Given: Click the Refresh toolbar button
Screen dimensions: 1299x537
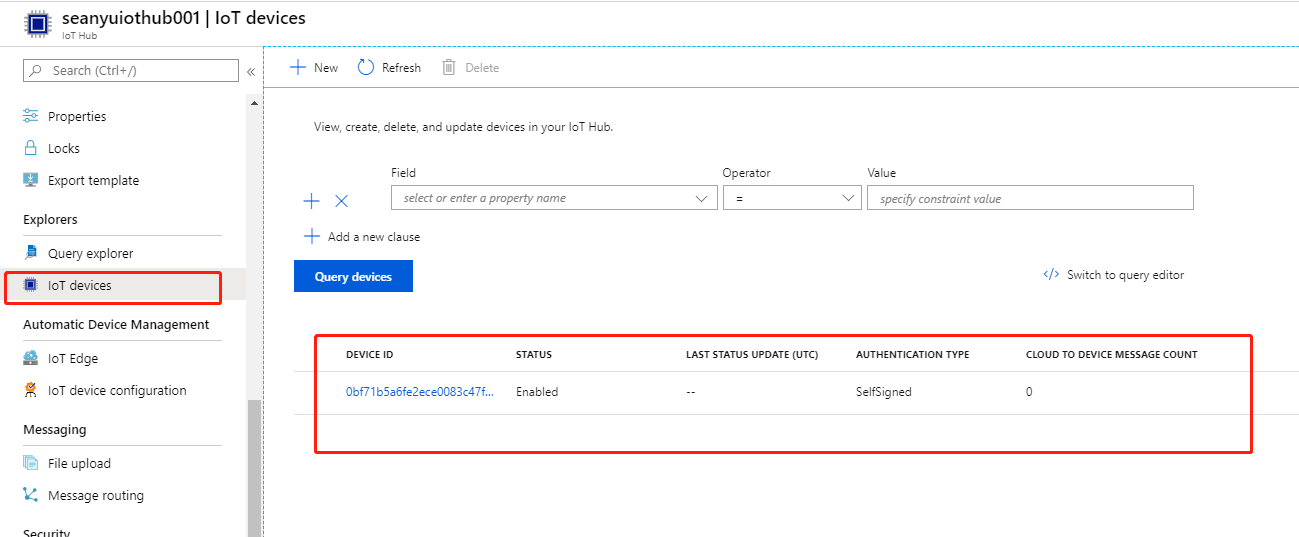Looking at the screenshot, I should [389, 67].
